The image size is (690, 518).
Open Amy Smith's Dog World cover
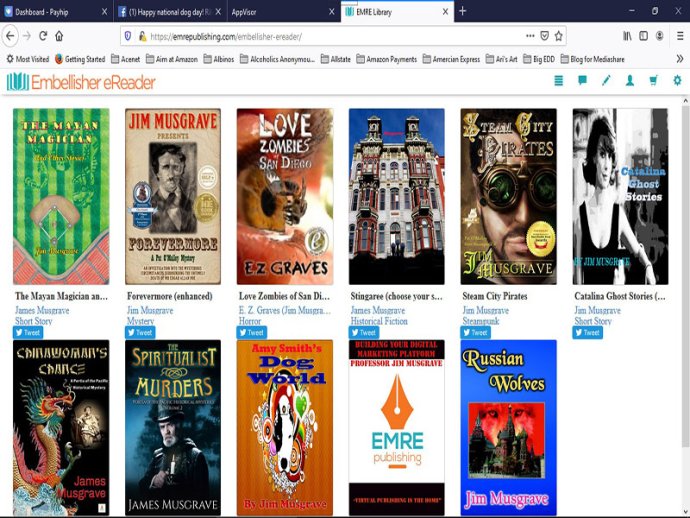tap(285, 427)
